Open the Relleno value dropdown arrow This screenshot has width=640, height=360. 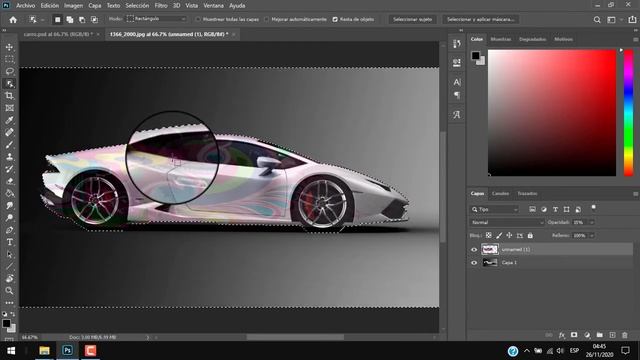tap(591, 236)
